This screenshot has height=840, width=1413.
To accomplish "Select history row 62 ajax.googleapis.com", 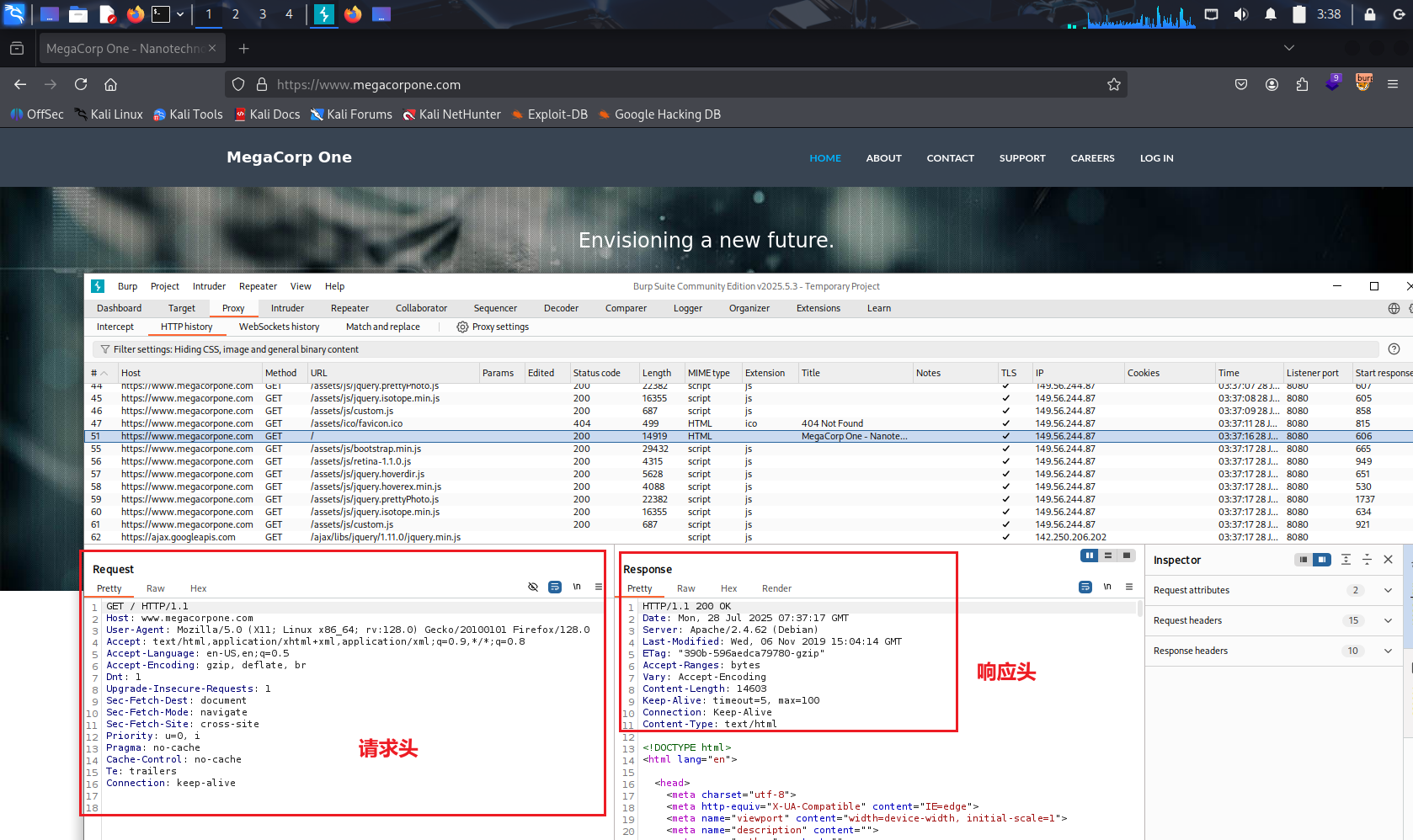I will point(748,537).
